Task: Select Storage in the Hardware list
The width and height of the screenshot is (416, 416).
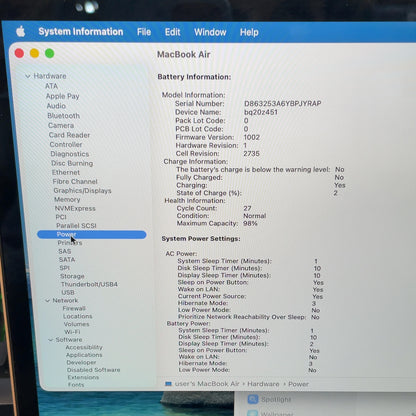Action: [x=72, y=276]
